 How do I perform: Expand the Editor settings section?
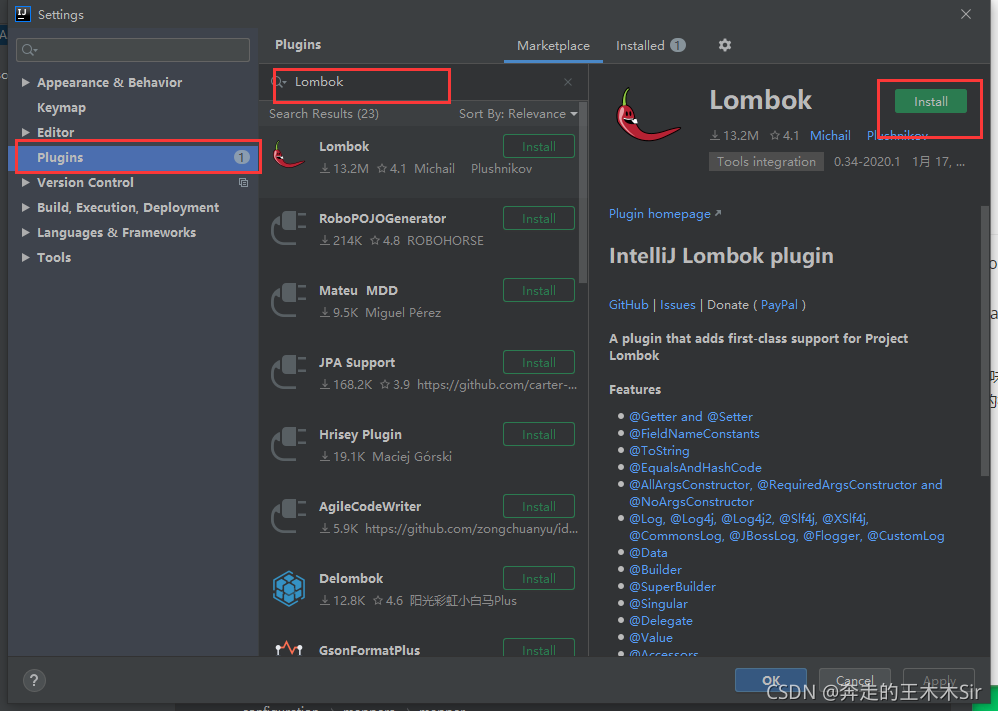[25, 132]
